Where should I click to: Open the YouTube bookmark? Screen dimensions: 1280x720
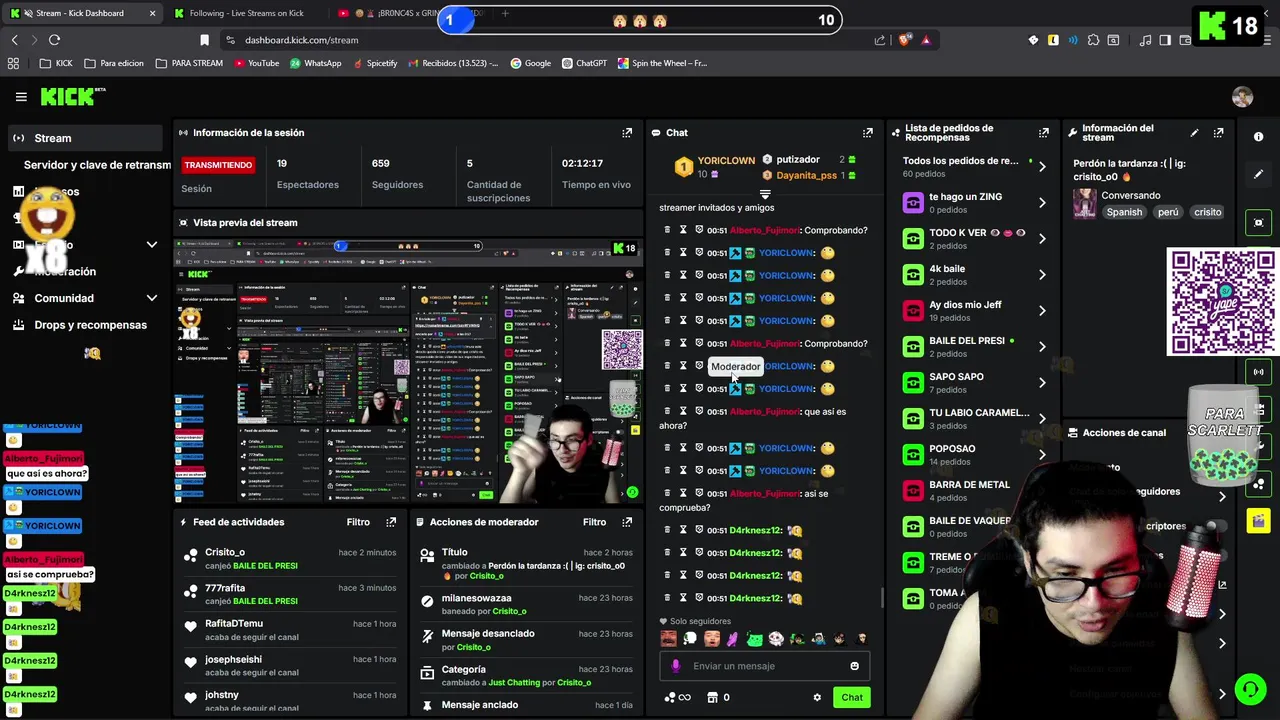tap(256, 63)
